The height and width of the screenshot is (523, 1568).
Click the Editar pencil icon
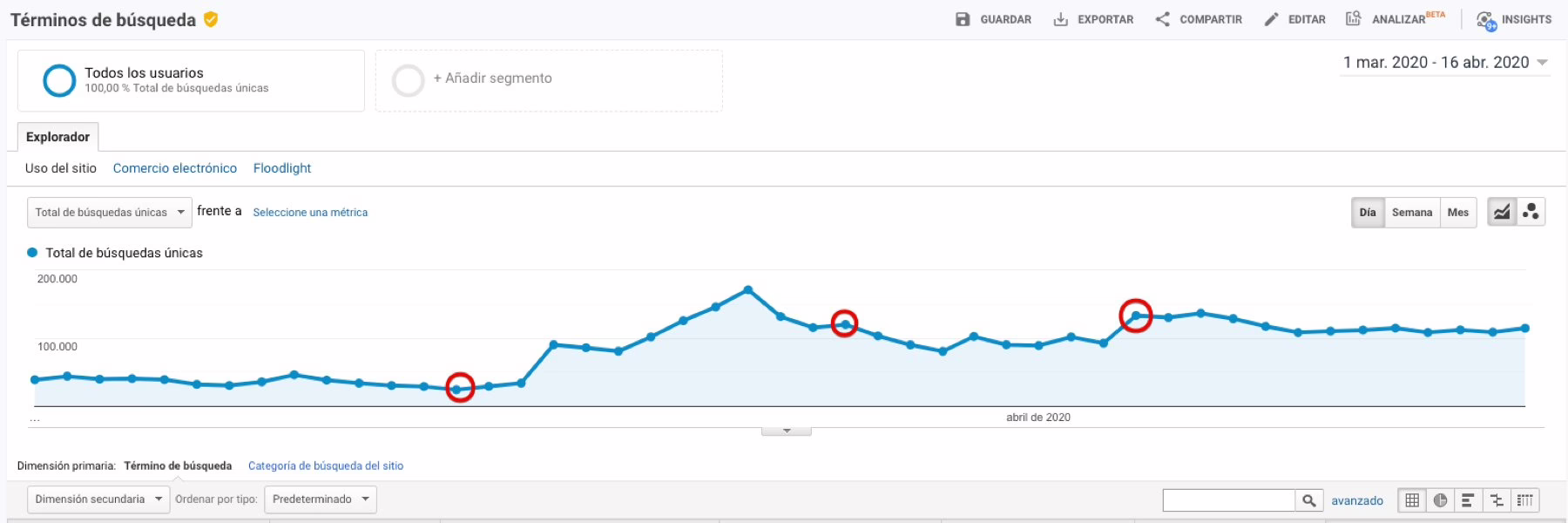tap(1271, 19)
